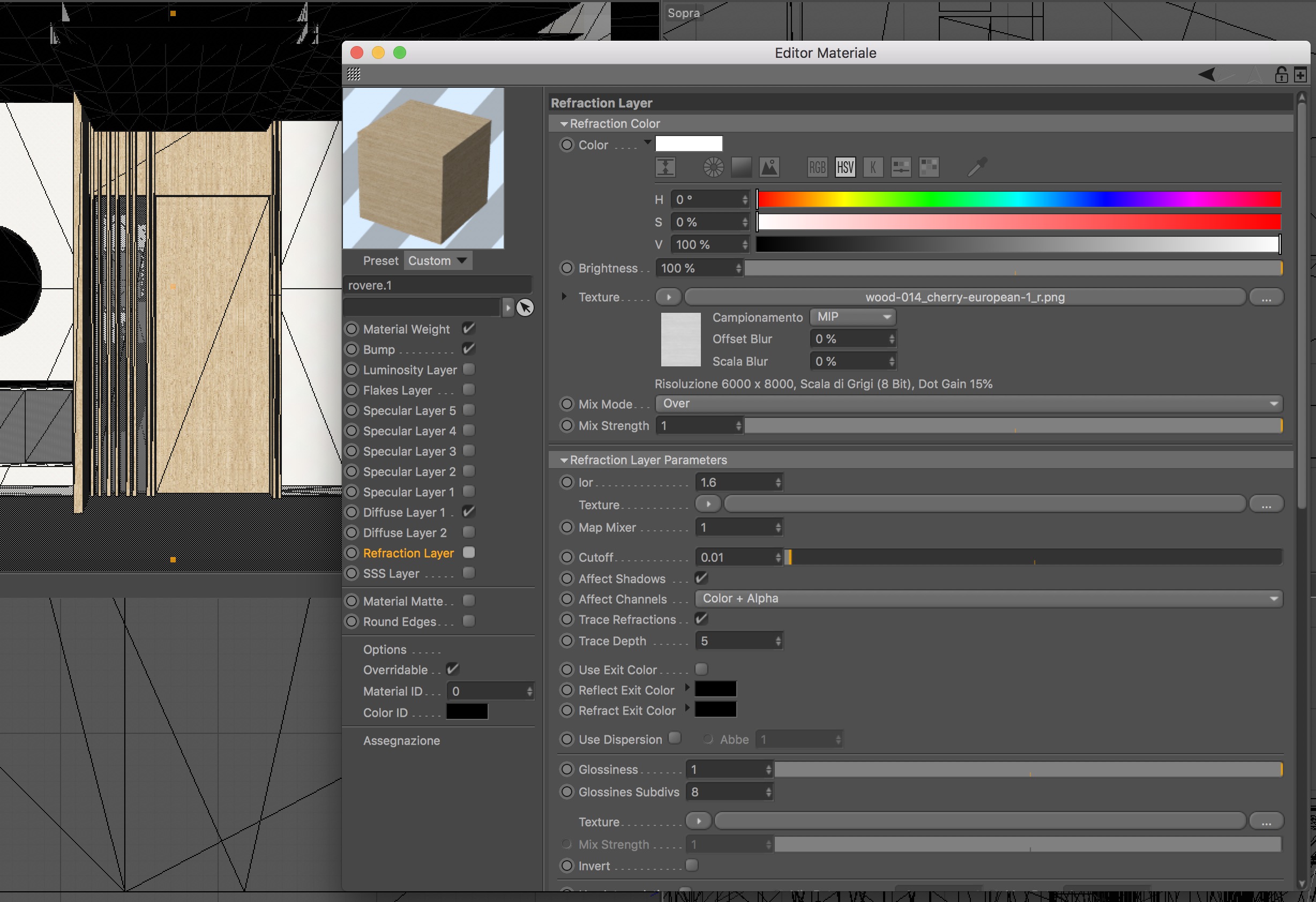
Task: Enable the Refraction Layer checkbox
Action: point(468,552)
